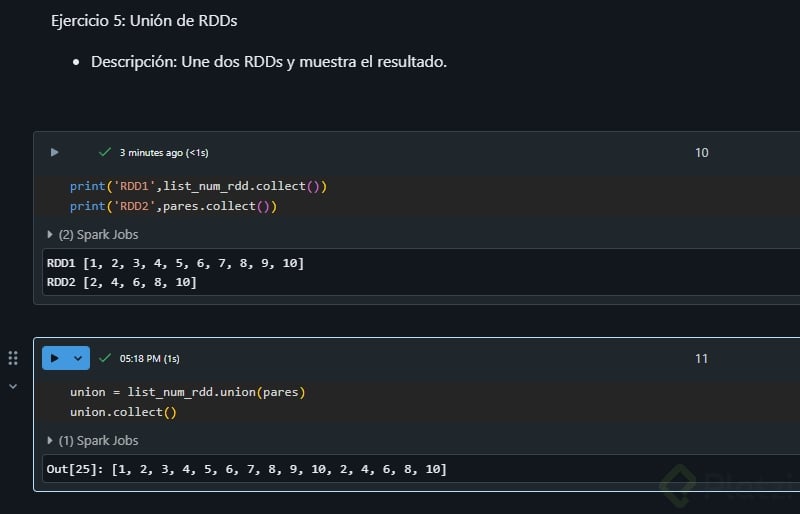Click the green success checkmark in cell 10
This screenshot has width=800, height=514.
point(104,153)
